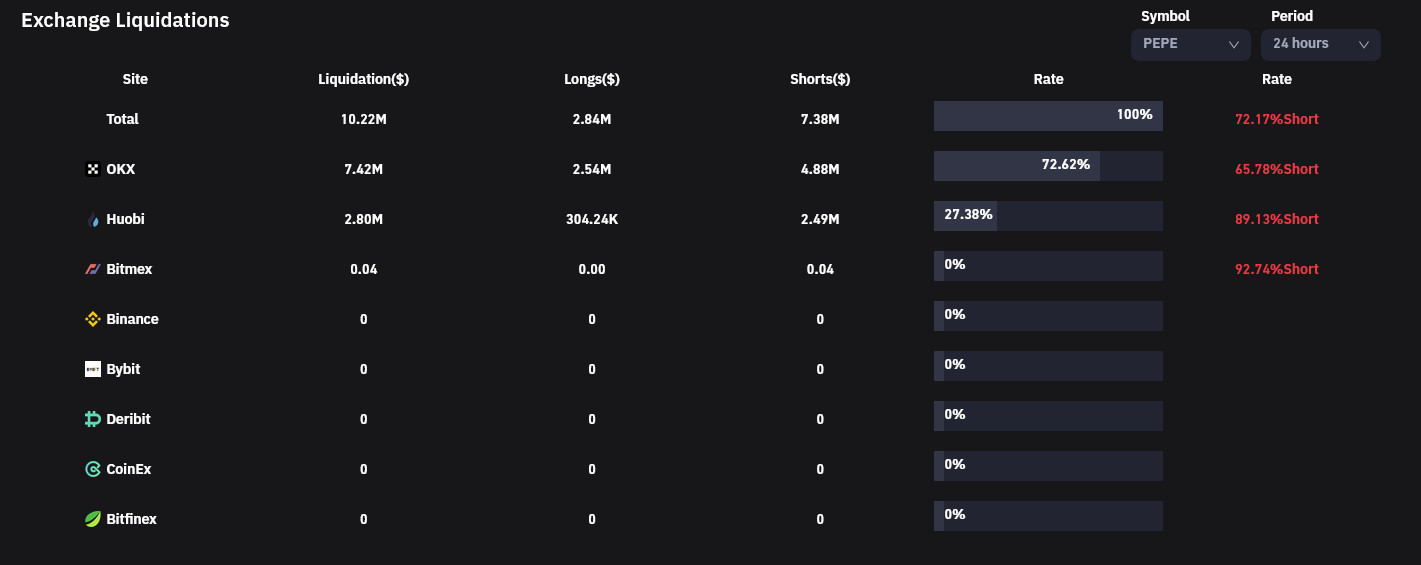
Task: Click the Binance exchange name
Action: click(132, 319)
